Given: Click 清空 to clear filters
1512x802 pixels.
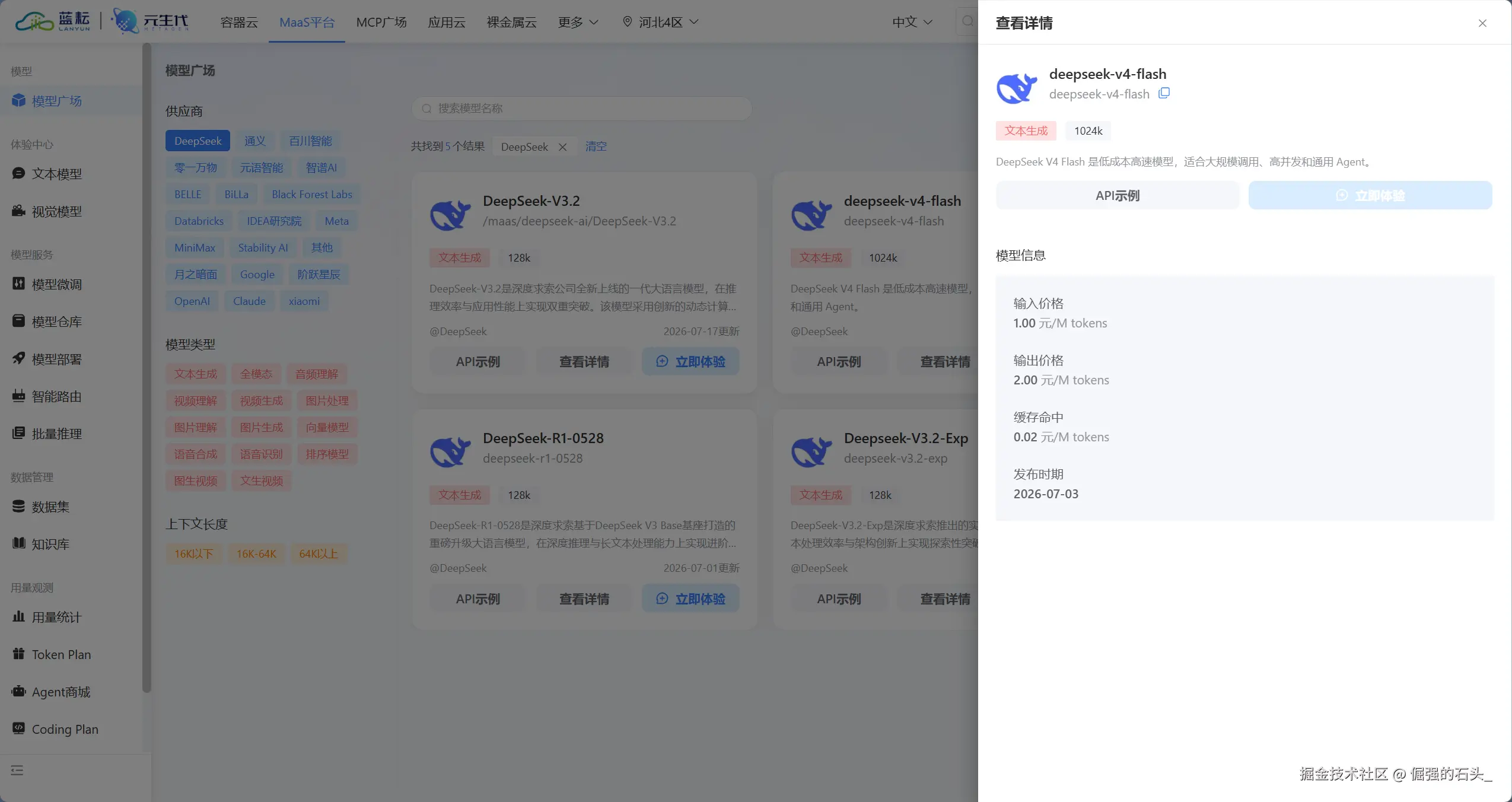Looking at the screenshot, I should 596,147.
